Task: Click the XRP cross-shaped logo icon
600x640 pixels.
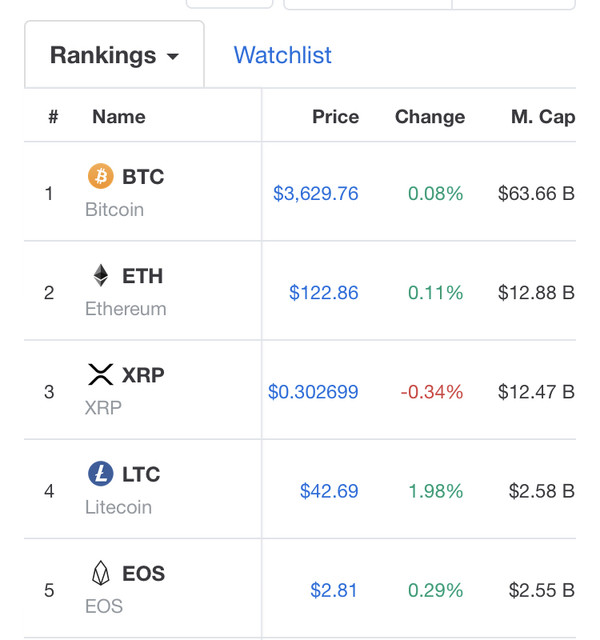Action: (x=100, y=375)
